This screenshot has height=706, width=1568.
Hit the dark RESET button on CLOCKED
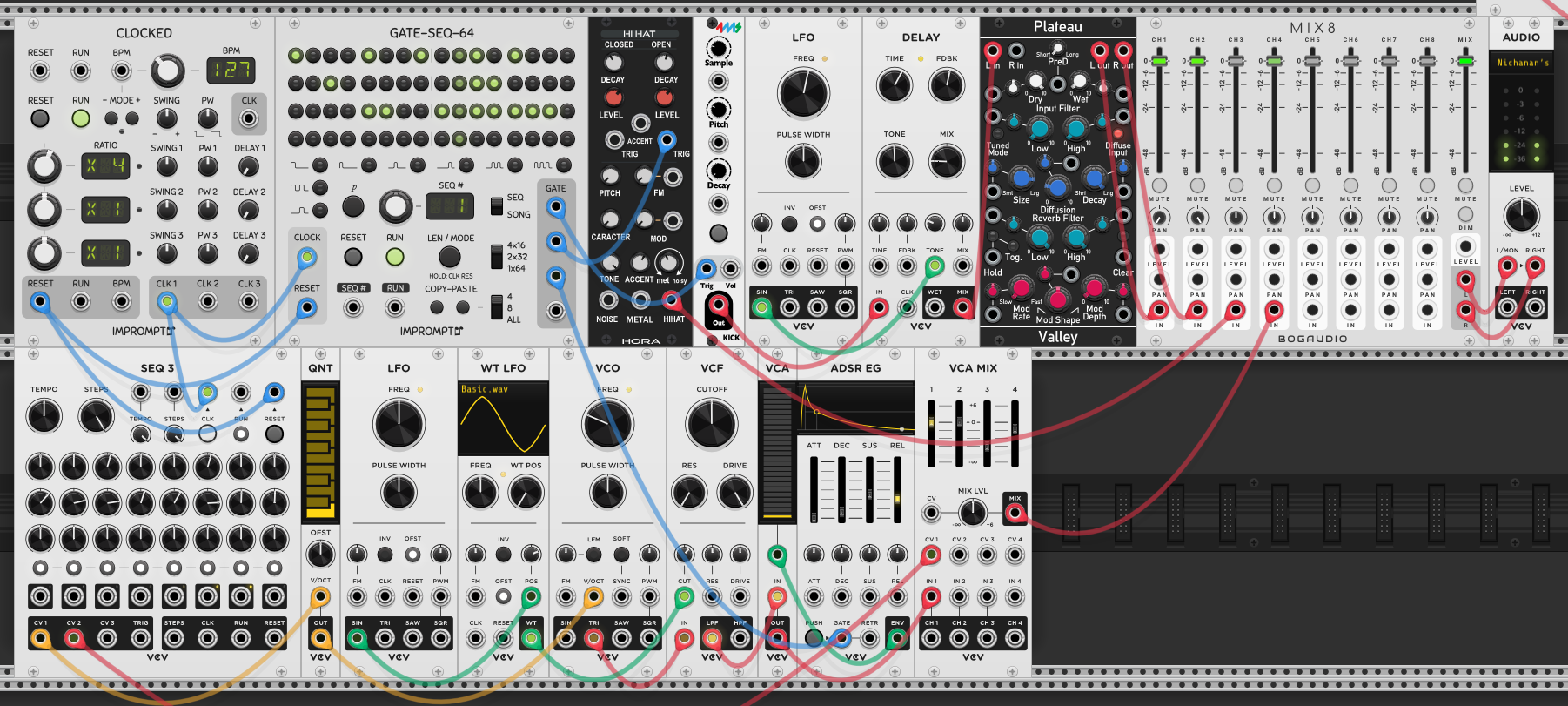pos(40,118)
